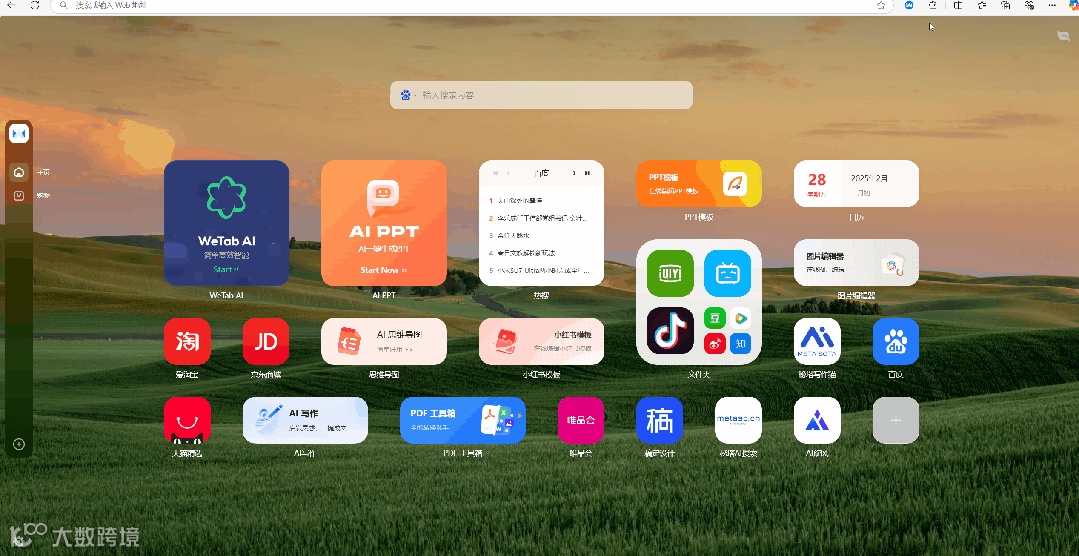
Task: Go to first source in hot-search header
Action: (495, 173)
